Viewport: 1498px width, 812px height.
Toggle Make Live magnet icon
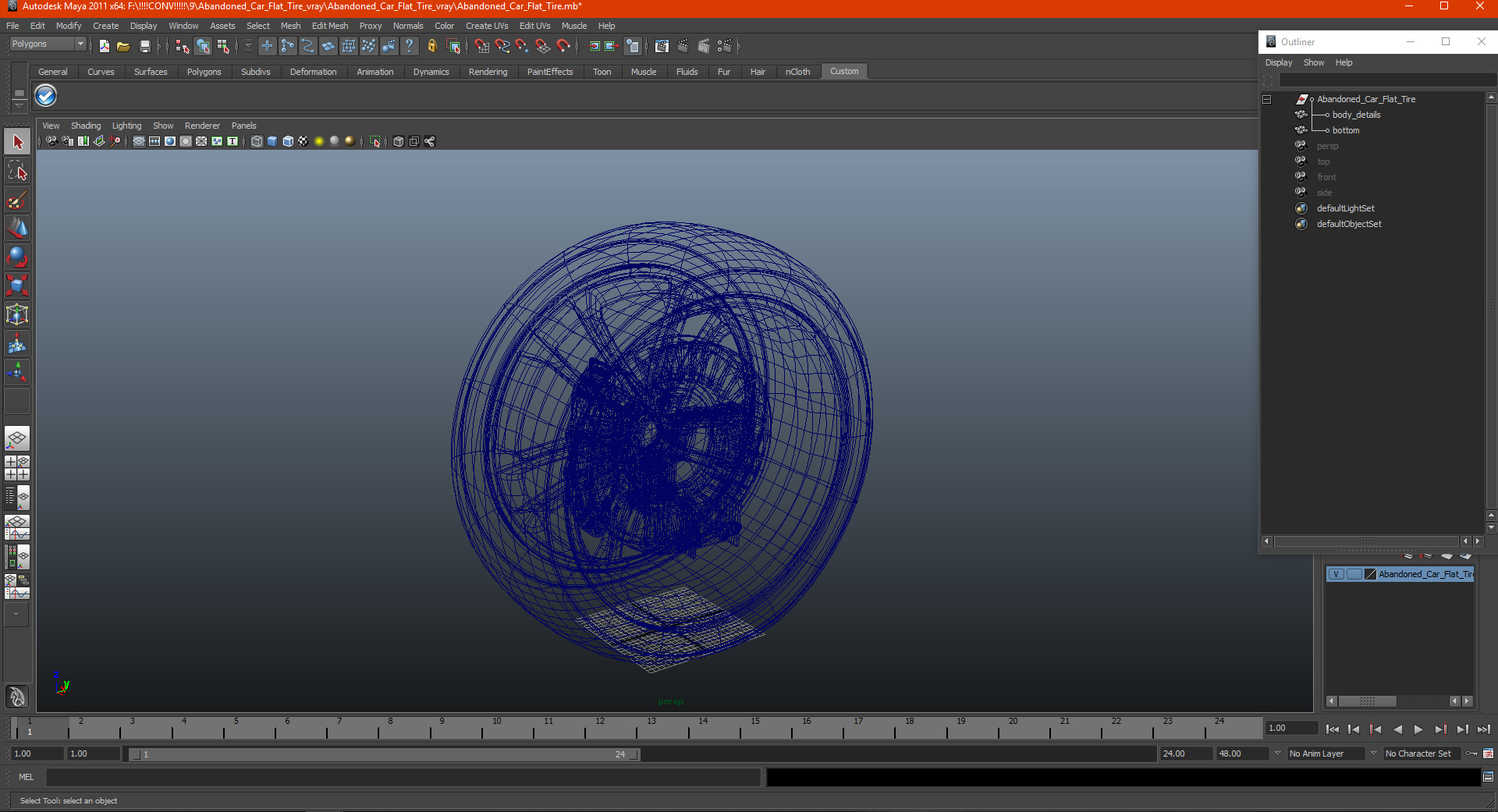point(563,47)
